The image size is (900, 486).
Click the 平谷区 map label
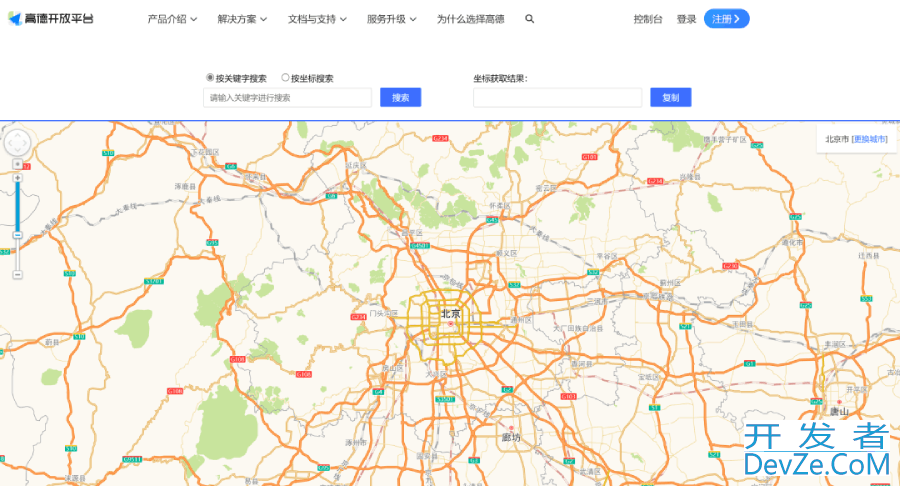607,256
